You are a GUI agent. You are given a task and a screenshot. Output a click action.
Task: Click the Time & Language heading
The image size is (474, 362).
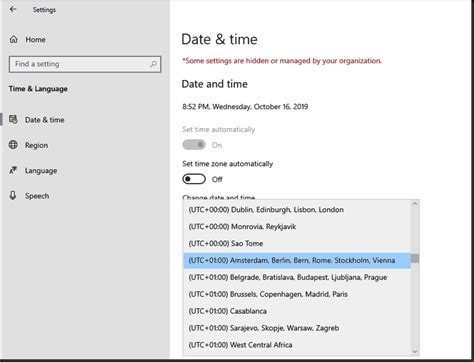[x=38, y=89]
